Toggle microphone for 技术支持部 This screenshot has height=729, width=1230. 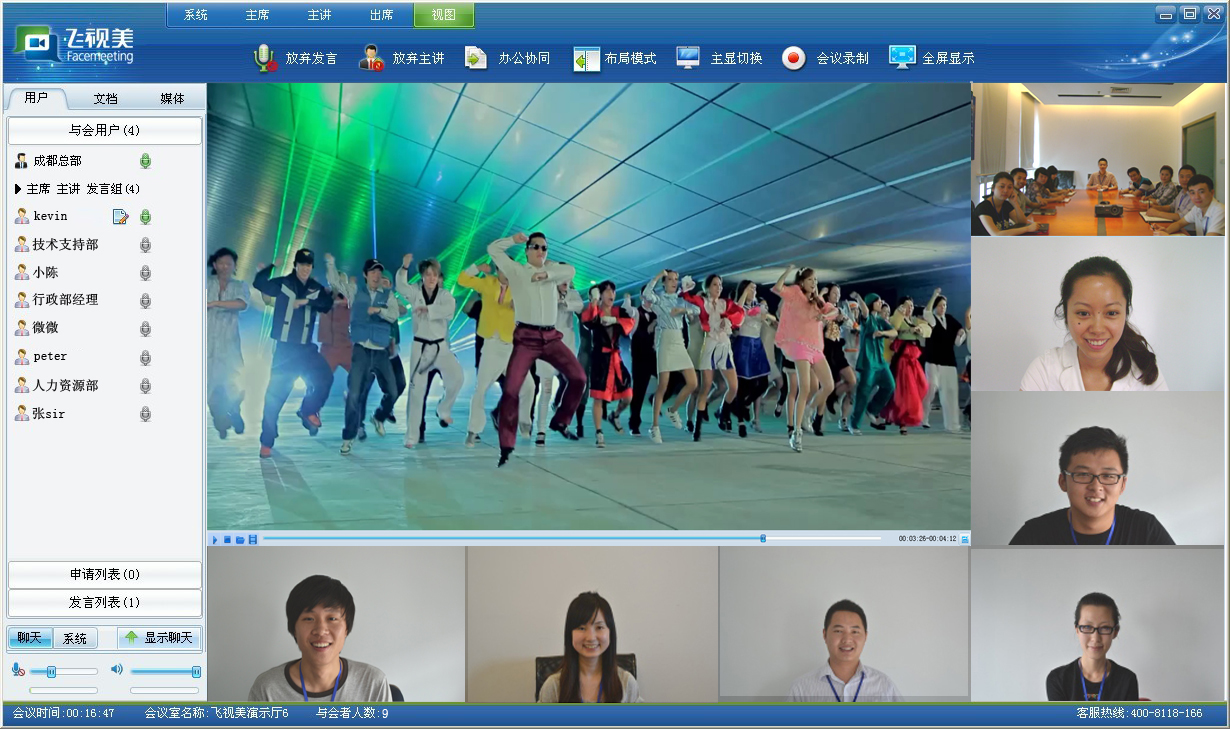(x=145, y=244)
